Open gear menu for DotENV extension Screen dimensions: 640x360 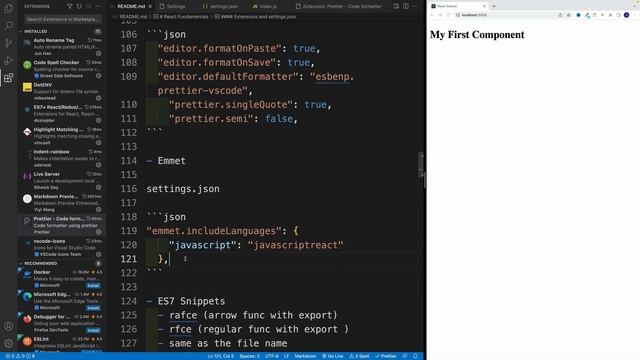[x=98, y=98]
